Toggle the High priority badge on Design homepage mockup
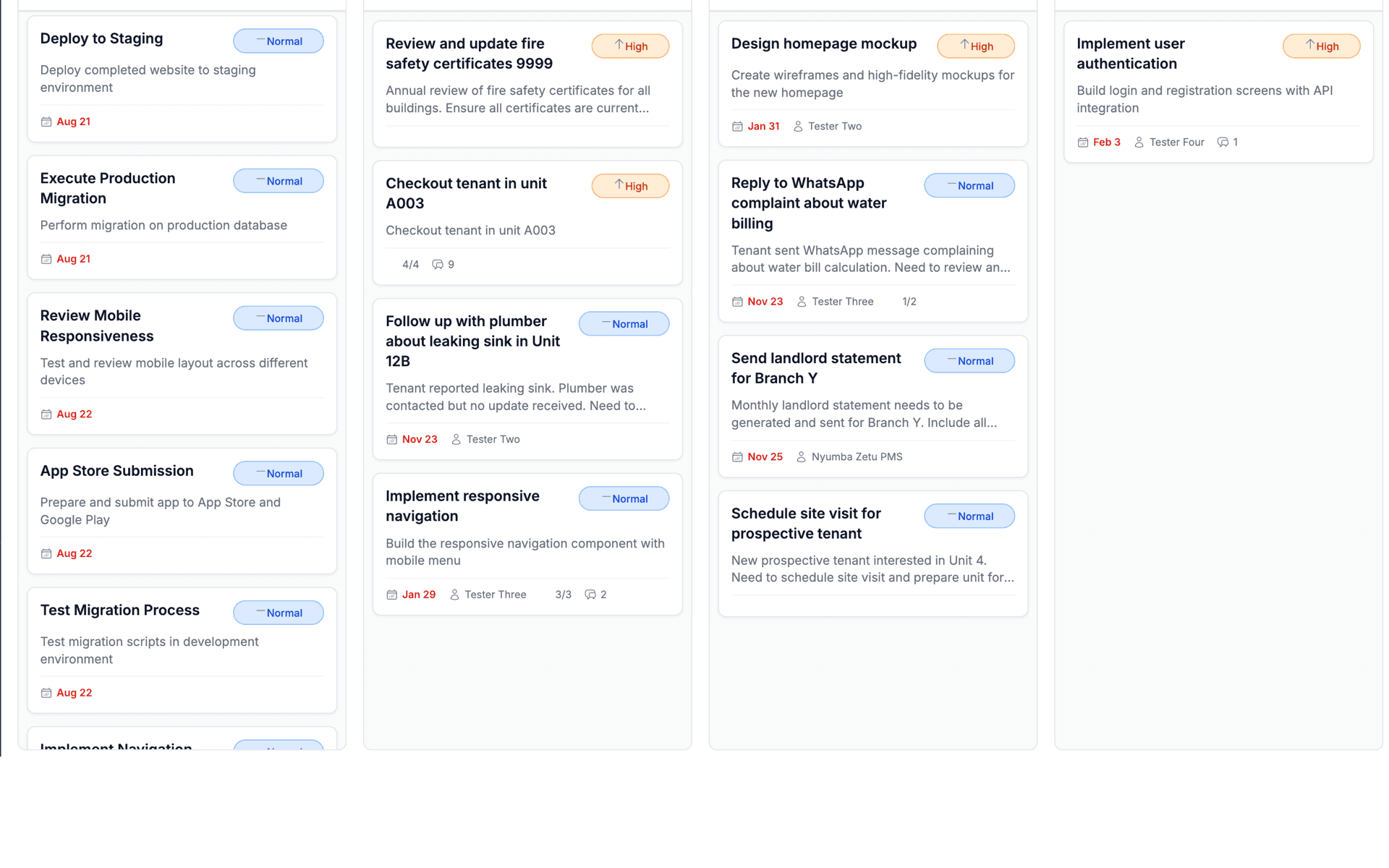This screenshot has width=1389, height=868. coord(976,46)
